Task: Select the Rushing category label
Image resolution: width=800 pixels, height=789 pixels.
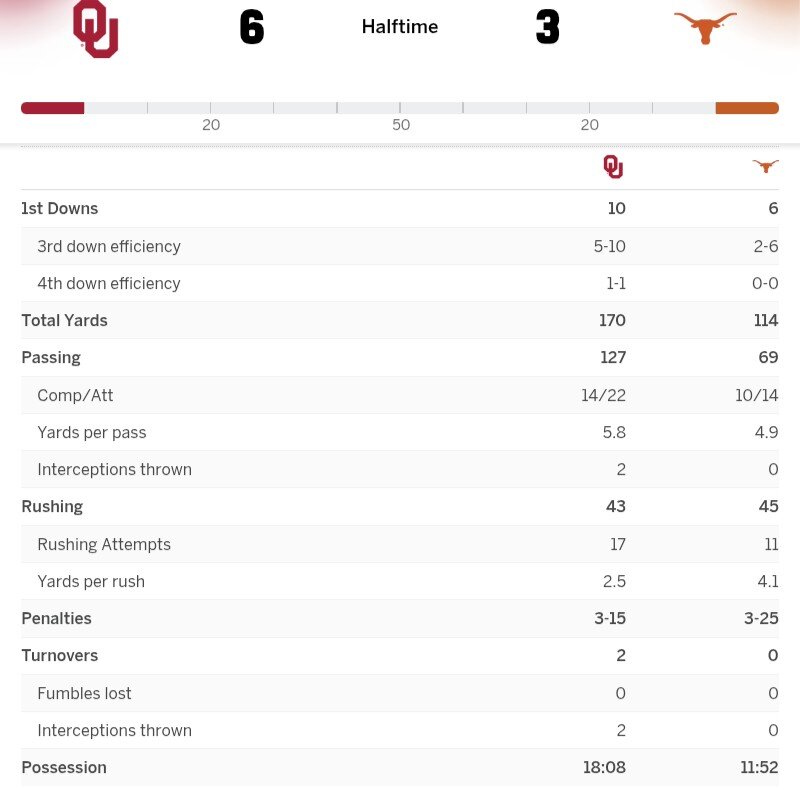Action: (x=52, y=507)
